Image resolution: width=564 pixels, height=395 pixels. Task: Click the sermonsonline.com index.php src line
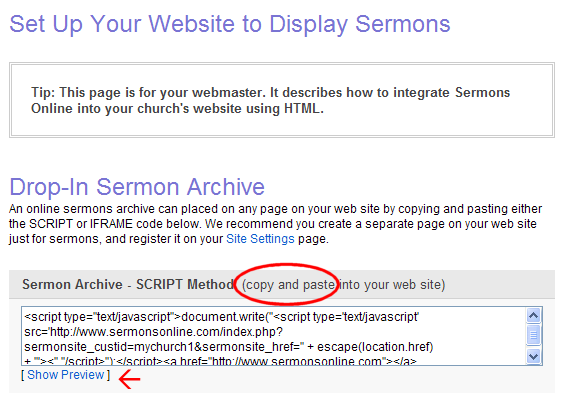click(x=154, y=332)
